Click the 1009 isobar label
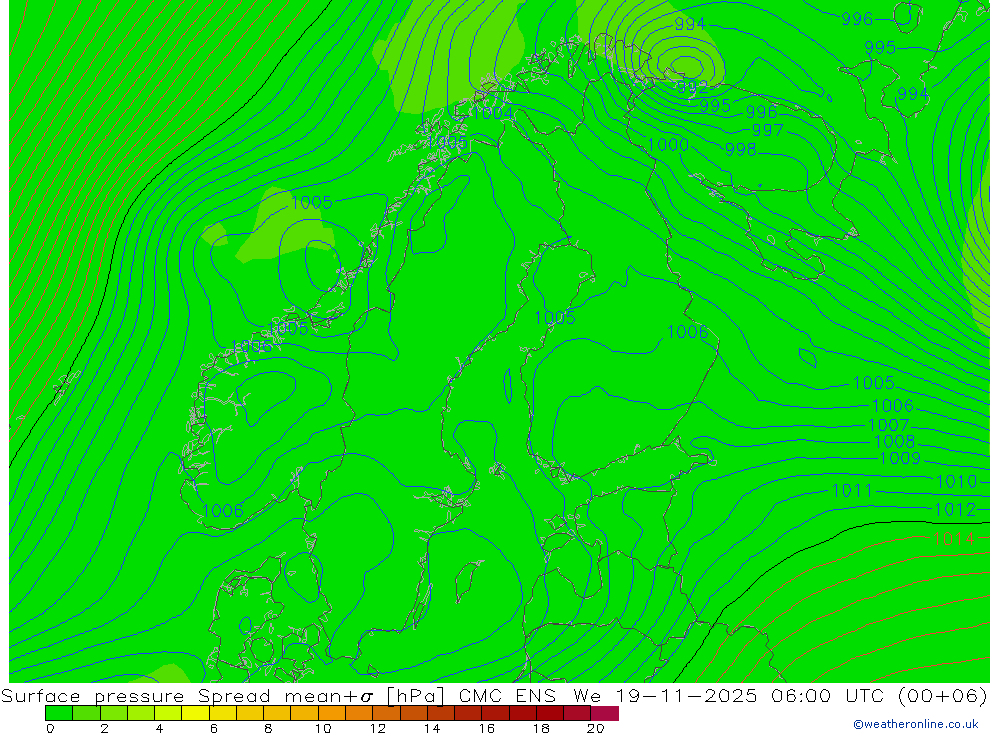Image resolution: width=1000 pixels, height=733 pixels. click(x=900, y=458)
